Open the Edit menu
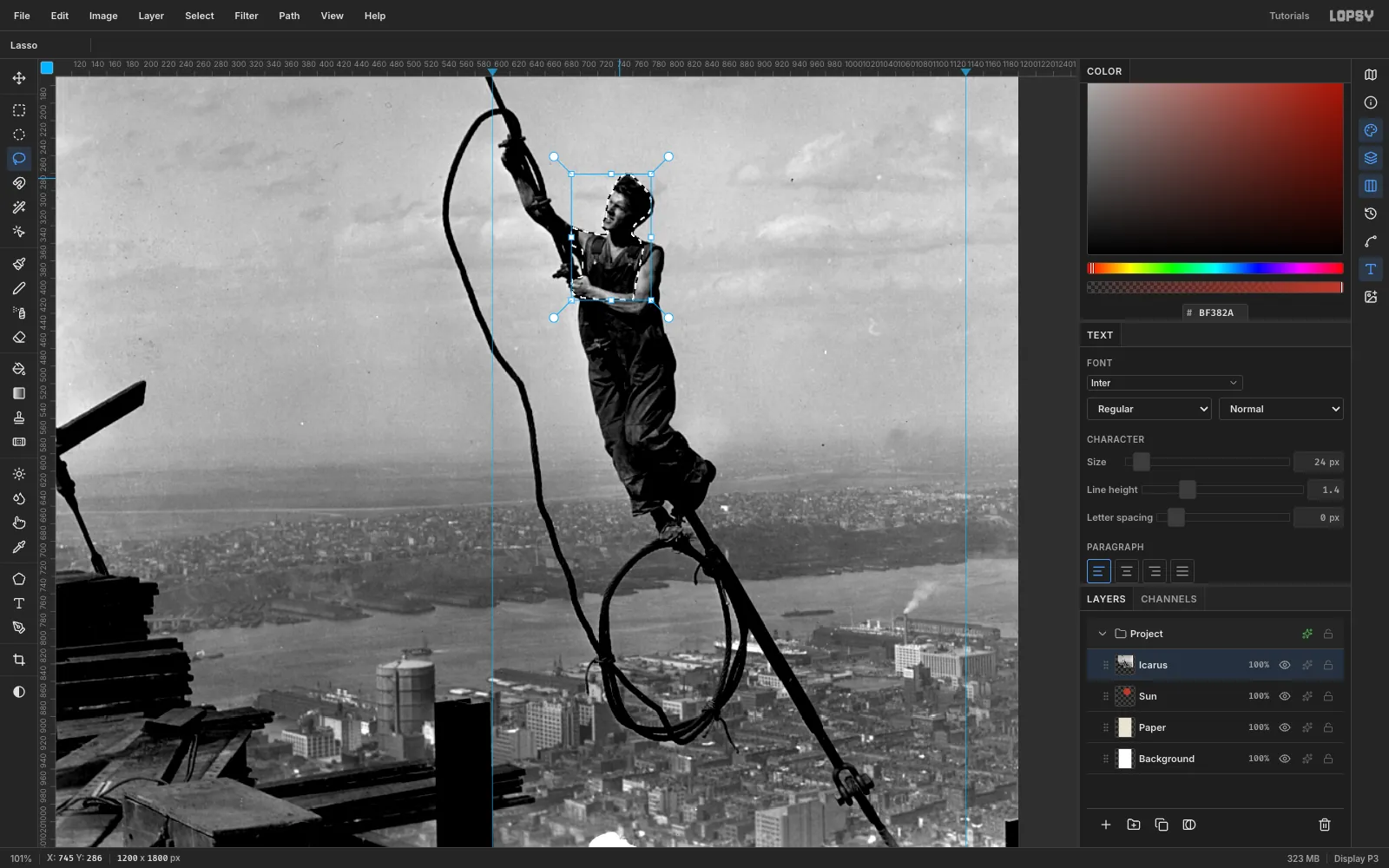This screenshot has width=1389, height=868. coord(60,16)
